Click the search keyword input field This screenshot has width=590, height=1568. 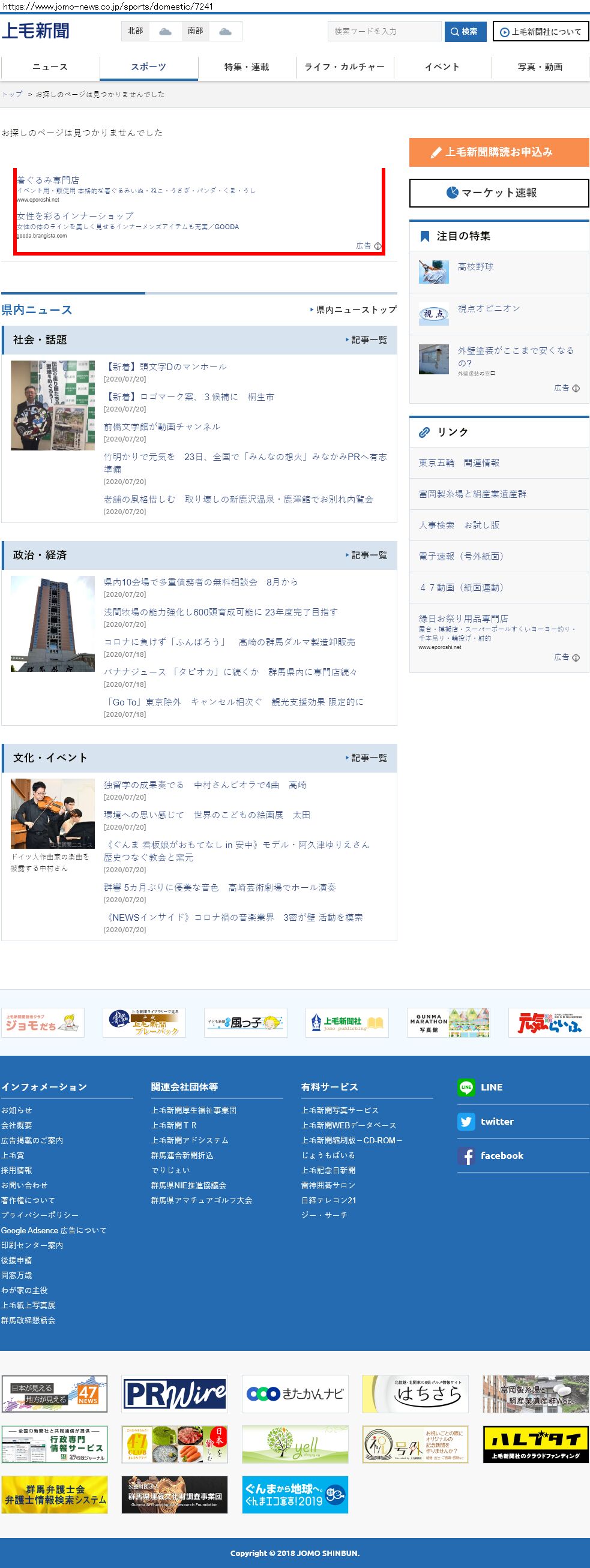384,31
